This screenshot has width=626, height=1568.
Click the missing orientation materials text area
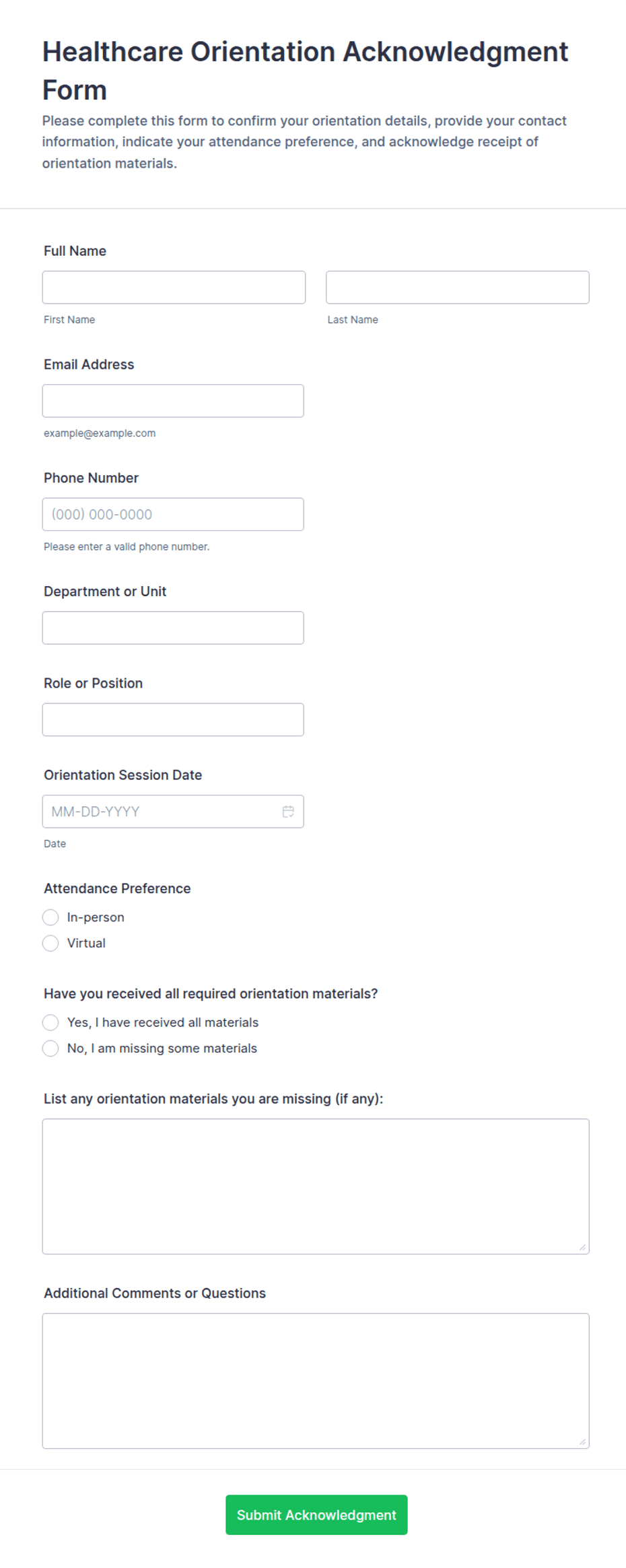coord(316,1186)
